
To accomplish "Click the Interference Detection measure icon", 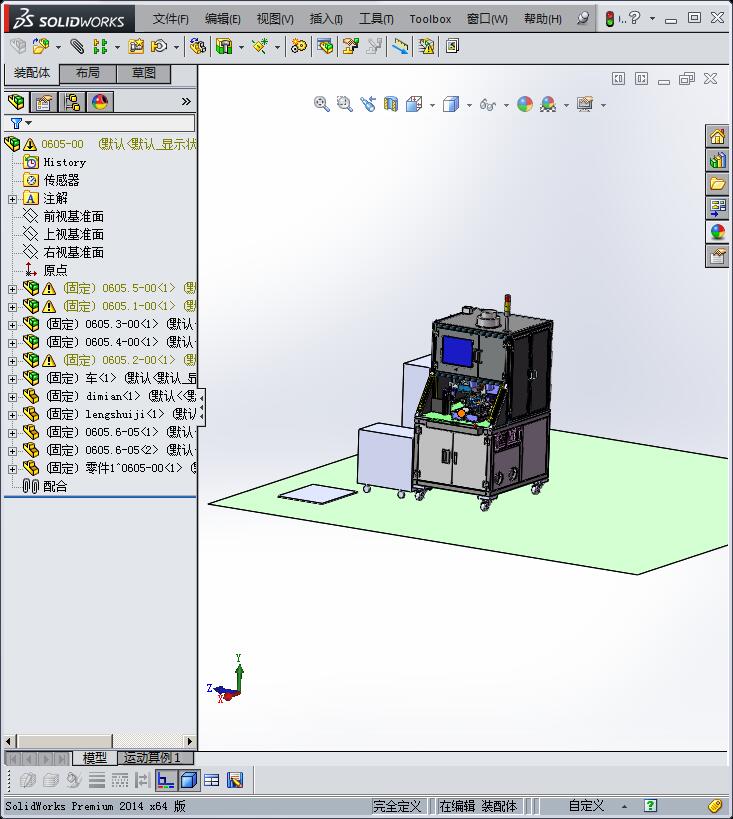I will click(x=400, y=46).
